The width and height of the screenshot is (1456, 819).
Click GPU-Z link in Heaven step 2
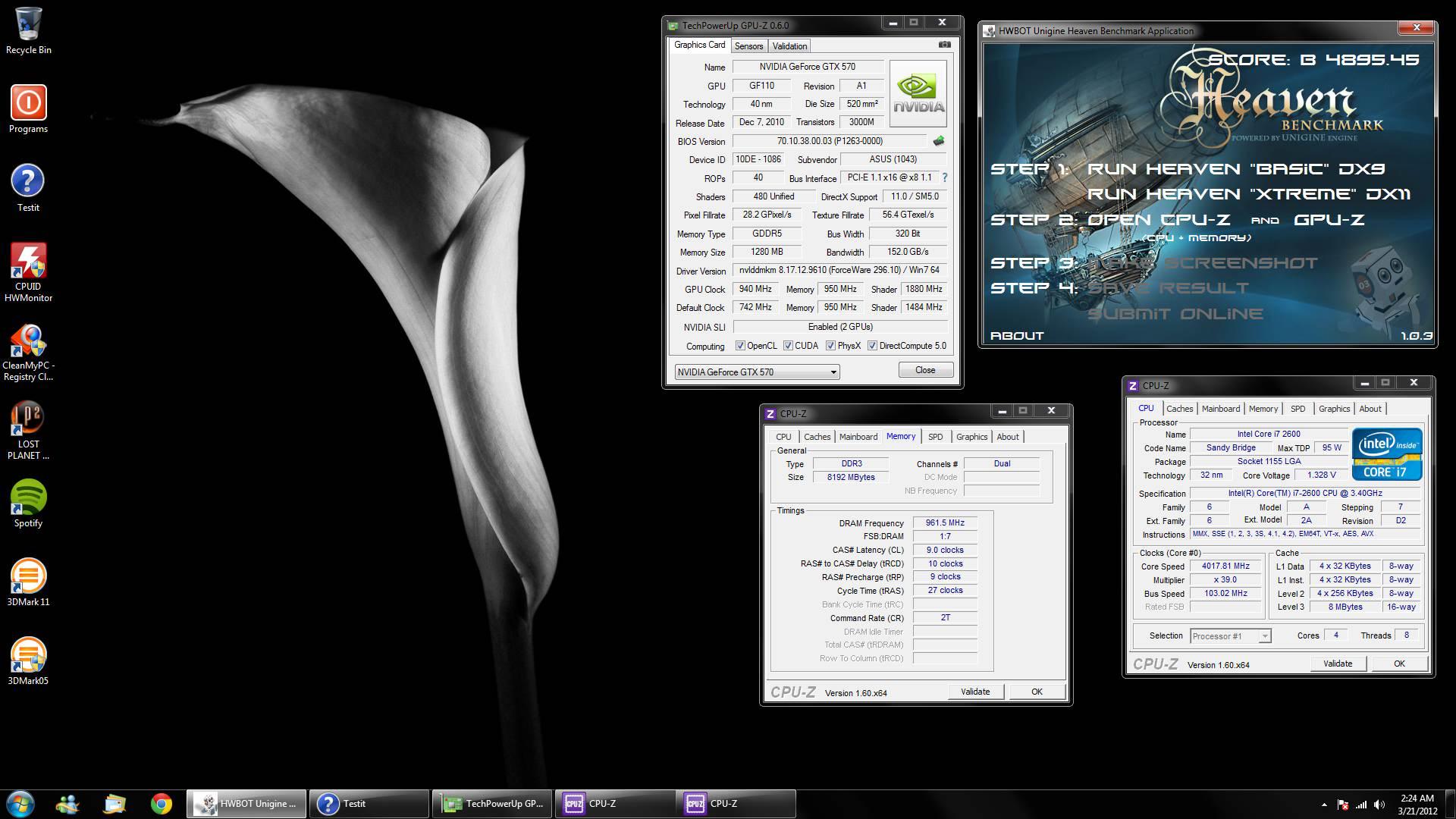(1329, 220)
